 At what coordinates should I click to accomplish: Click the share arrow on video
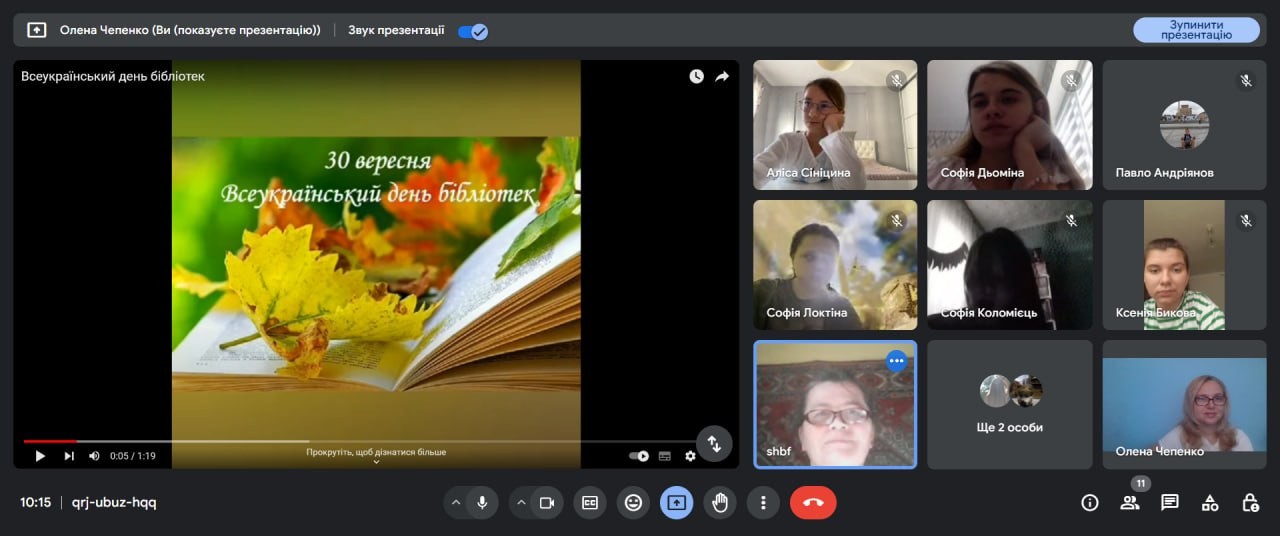click(x=722, y=76)
